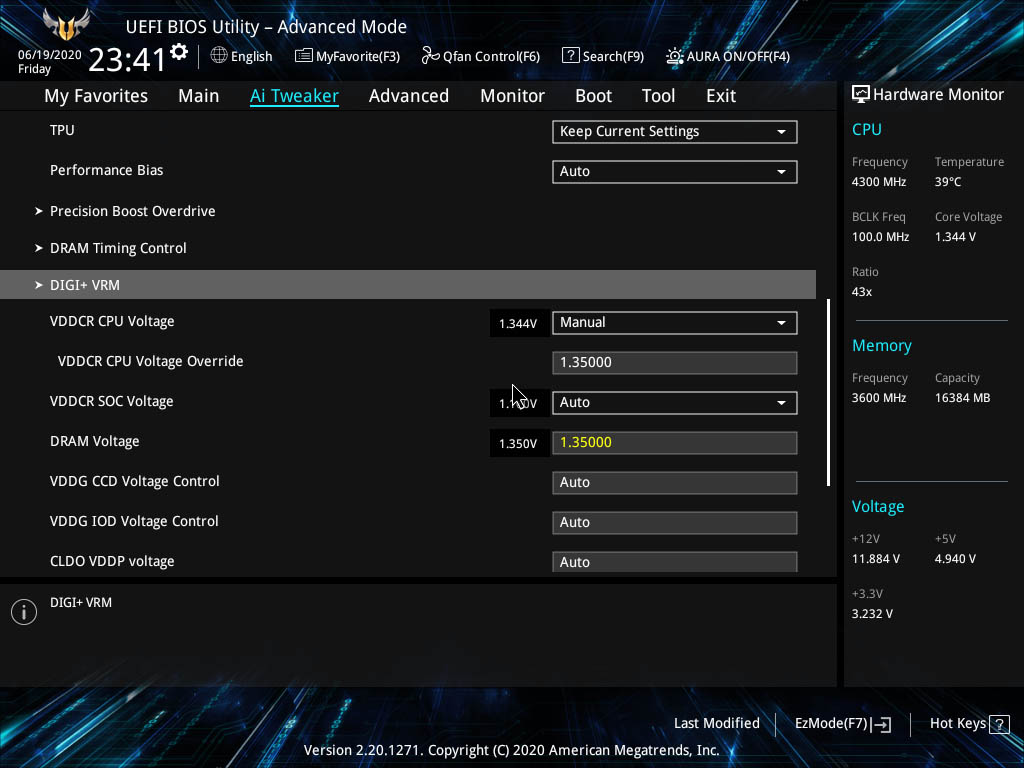Click the +5V 4.940 V reading
This screenshot has width=1024, height=768.
955,559
